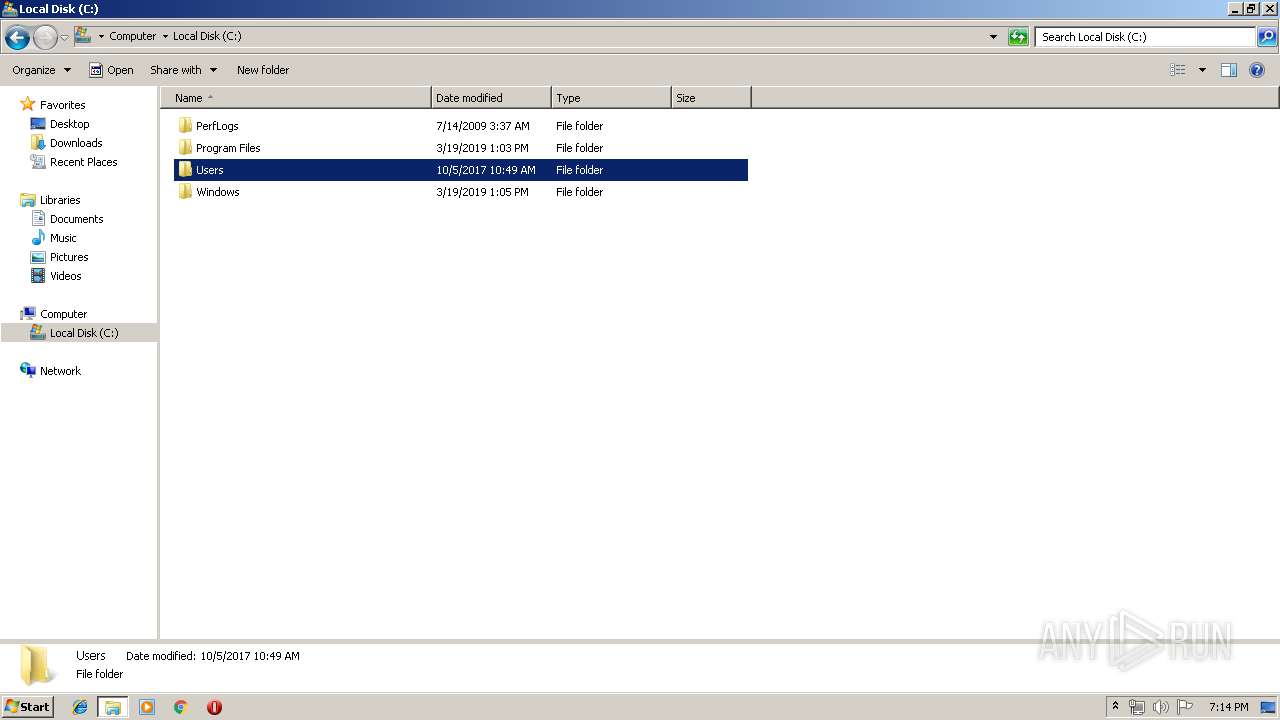This screenshot has height=720, width=1280.
Task: Click Show desktop button at taskbar end
Action: click(1269, 707)
